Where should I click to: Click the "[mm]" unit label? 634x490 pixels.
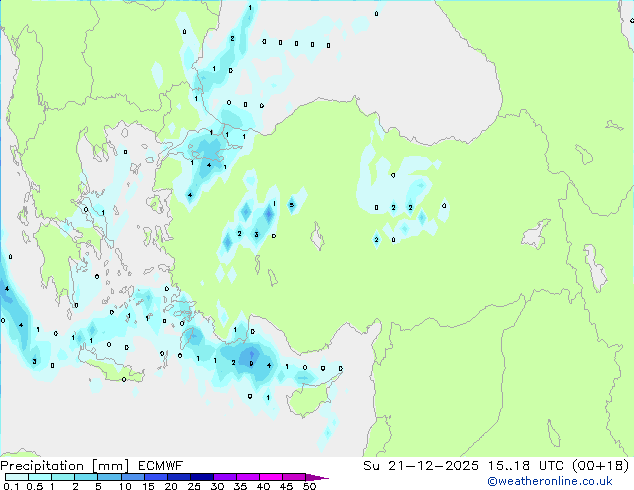(x=110, y=466)
